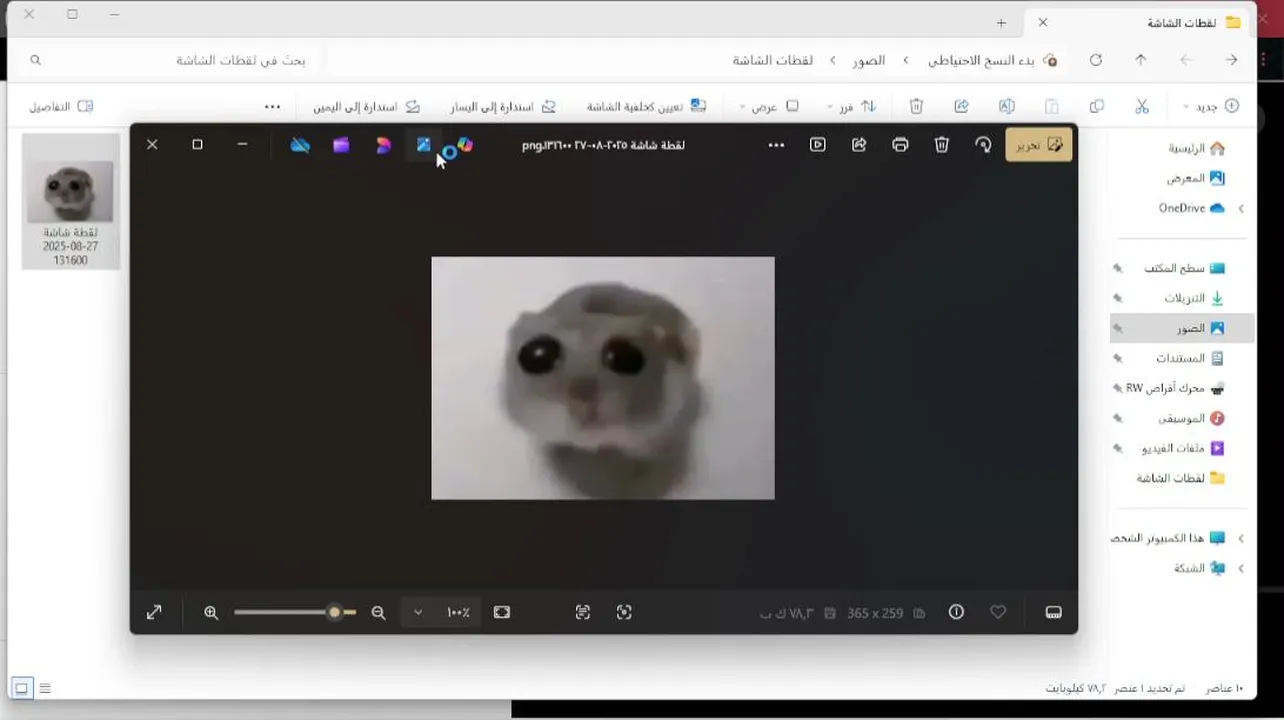Click Rotate left (استدارة إلى اليسار)
Image resolution: width=1284 pixels, height=720 pixels.
point(503,106)
